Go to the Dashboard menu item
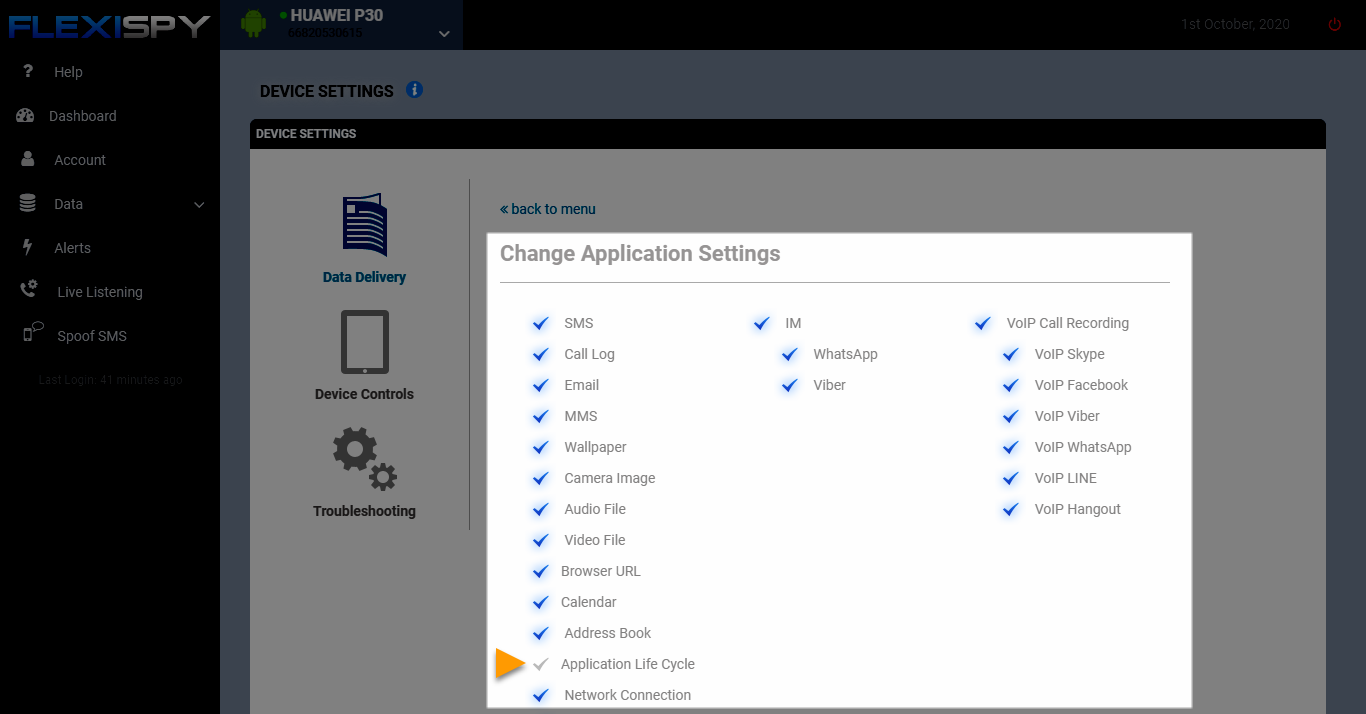This screenshot has height=714, width=1366. [x=83, y=116]
